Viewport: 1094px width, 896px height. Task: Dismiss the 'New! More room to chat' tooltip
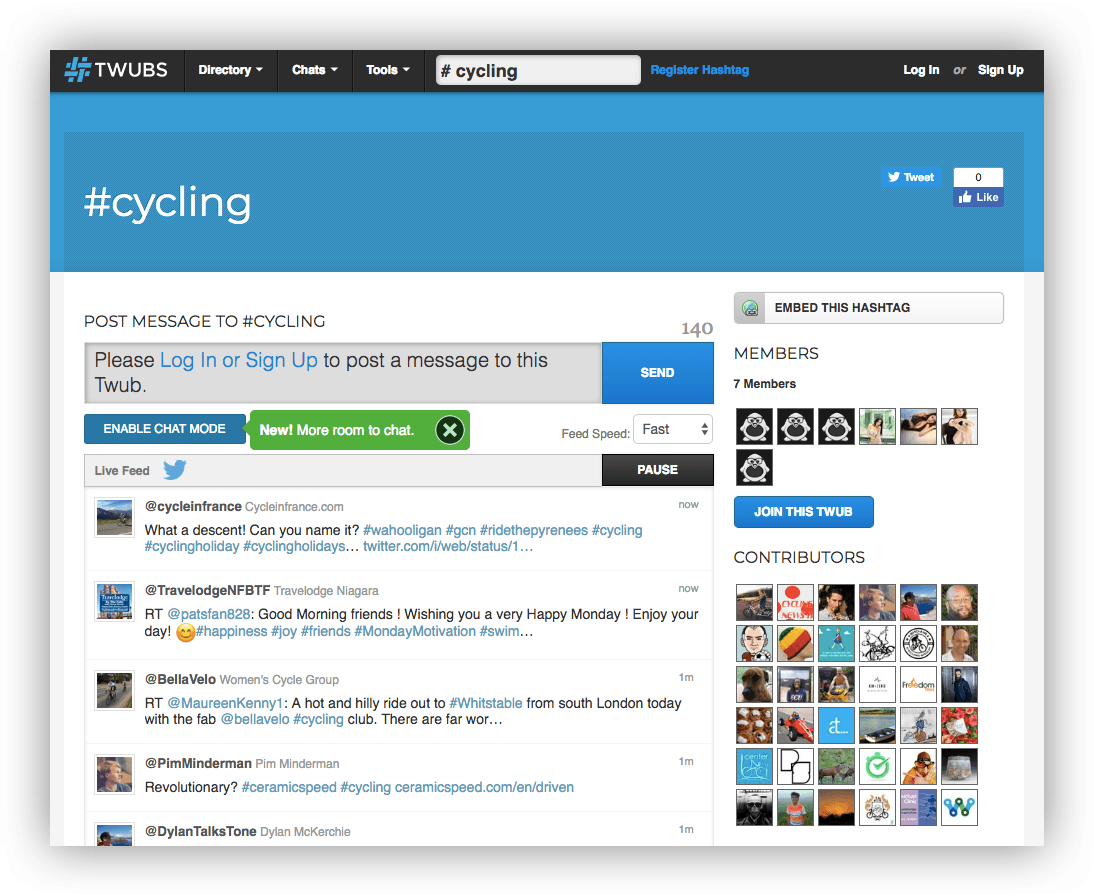(x=450, y=430)
